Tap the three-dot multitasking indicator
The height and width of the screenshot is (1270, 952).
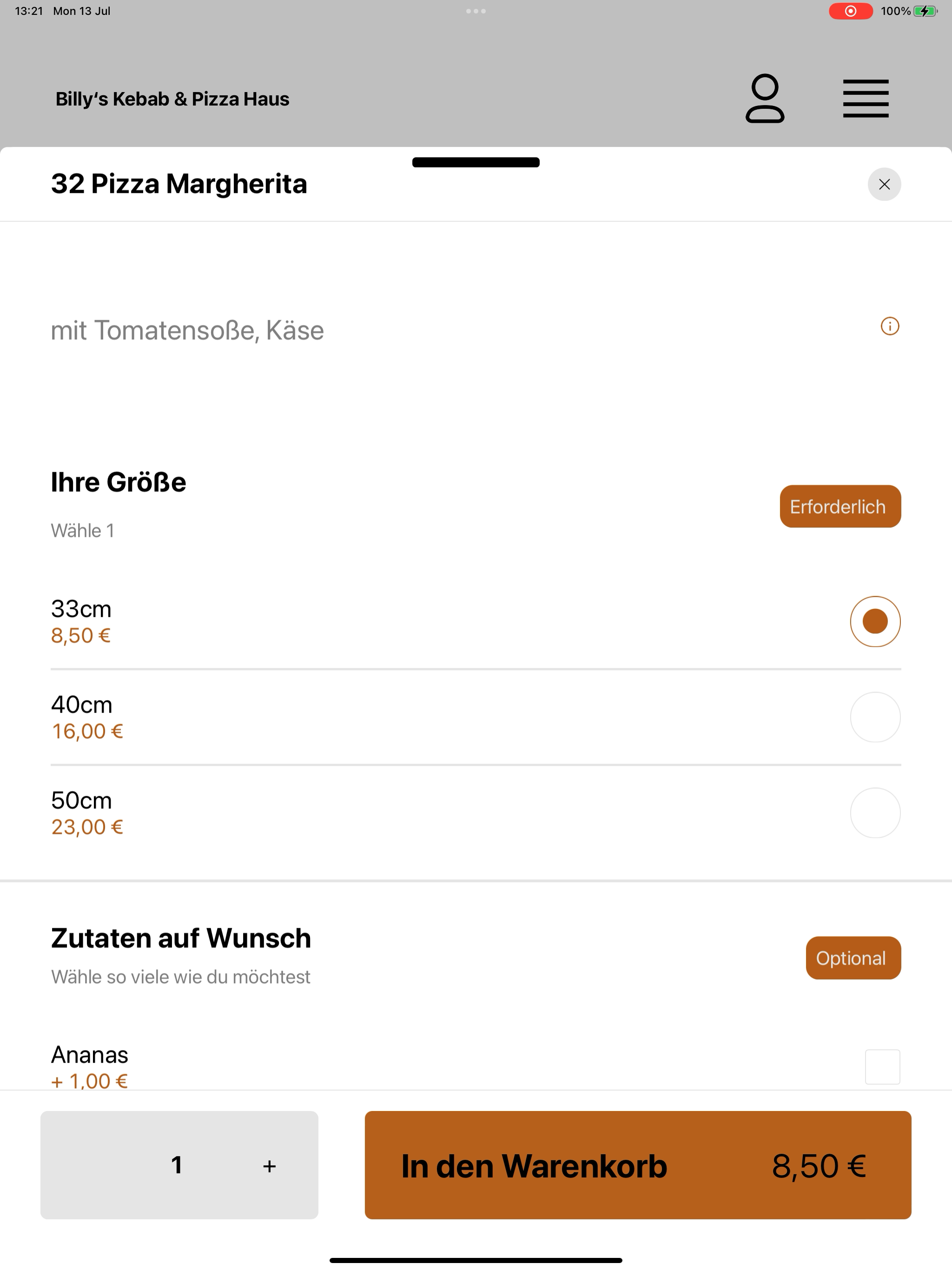(x=476, y=11)
